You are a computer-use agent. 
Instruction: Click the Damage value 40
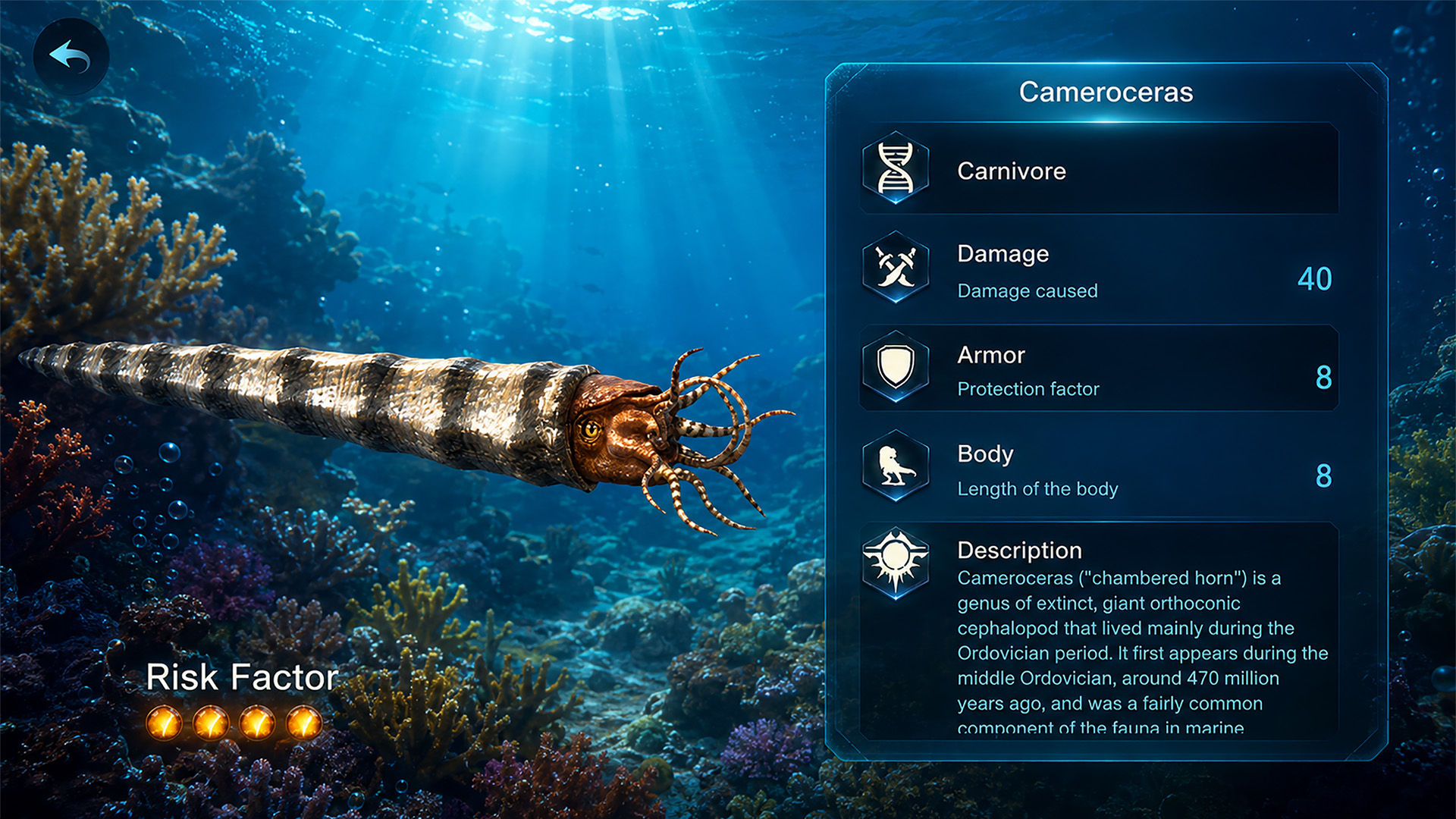1314,278
